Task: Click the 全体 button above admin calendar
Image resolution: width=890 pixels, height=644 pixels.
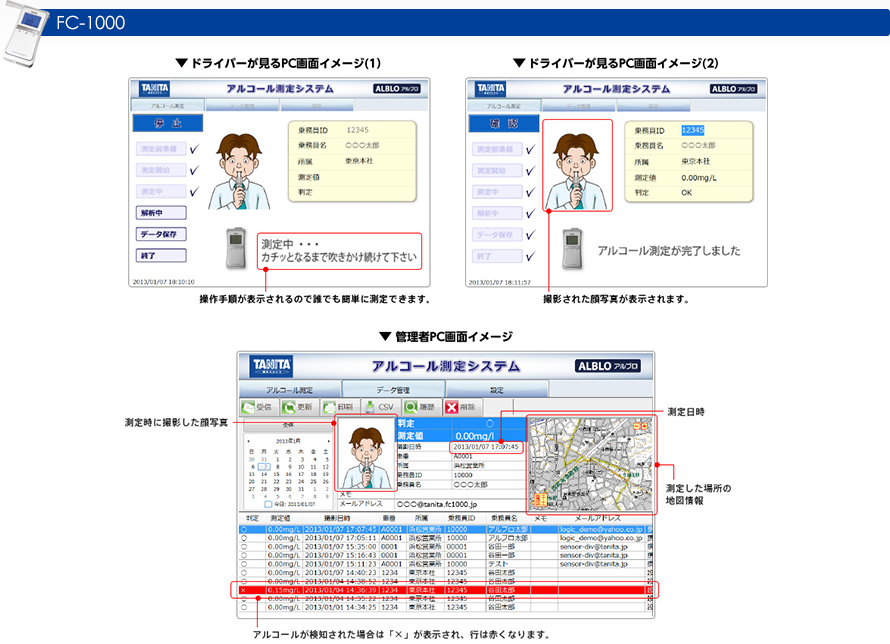Action: [288, 424]
